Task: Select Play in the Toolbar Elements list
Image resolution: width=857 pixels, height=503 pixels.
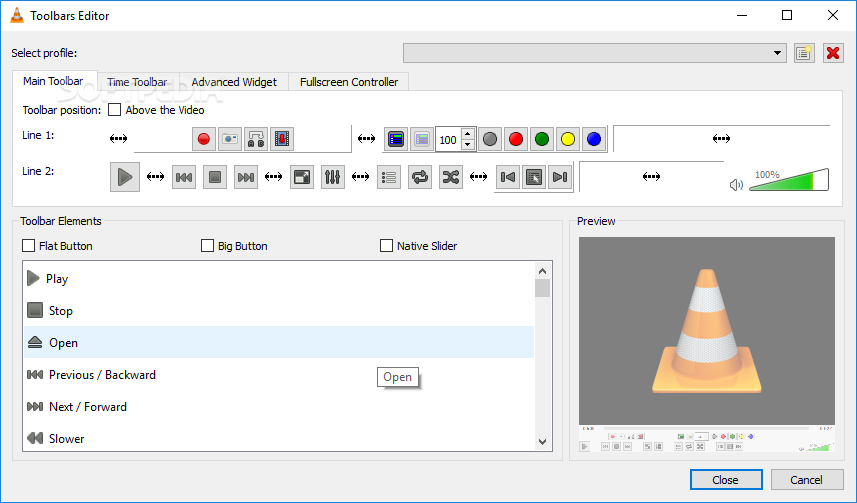Action: (279, 279)
